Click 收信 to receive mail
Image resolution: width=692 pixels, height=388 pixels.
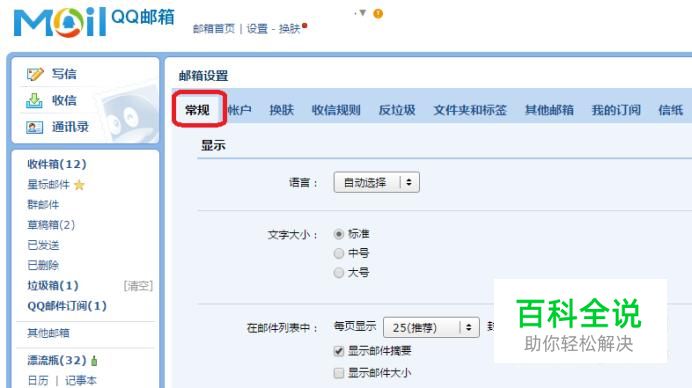(64, 100)
